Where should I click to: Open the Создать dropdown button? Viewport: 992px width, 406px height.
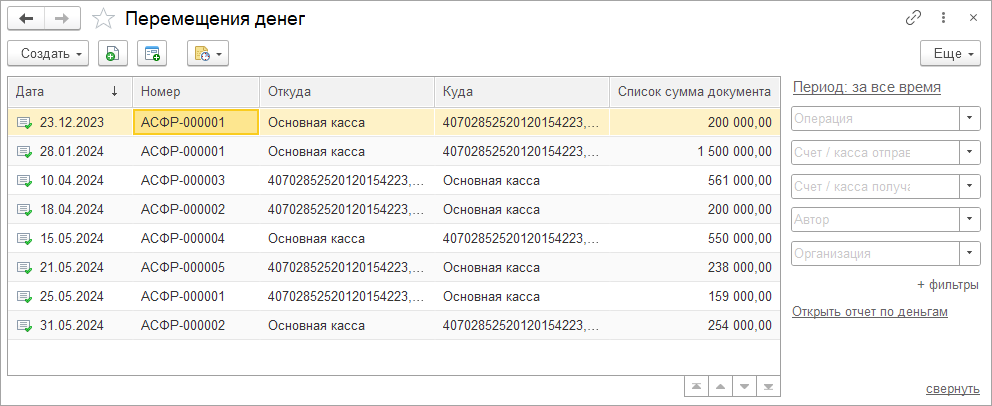coord(48,53)
